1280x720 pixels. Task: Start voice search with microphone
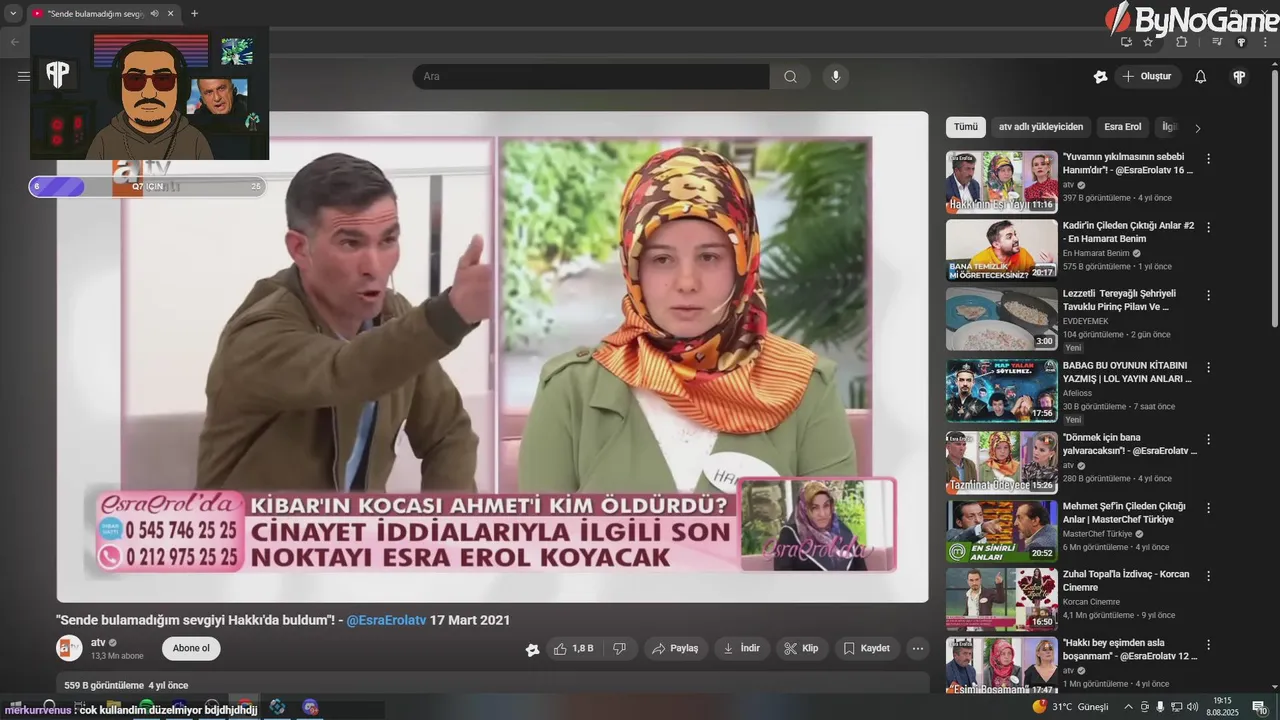[x=836, y=77]
